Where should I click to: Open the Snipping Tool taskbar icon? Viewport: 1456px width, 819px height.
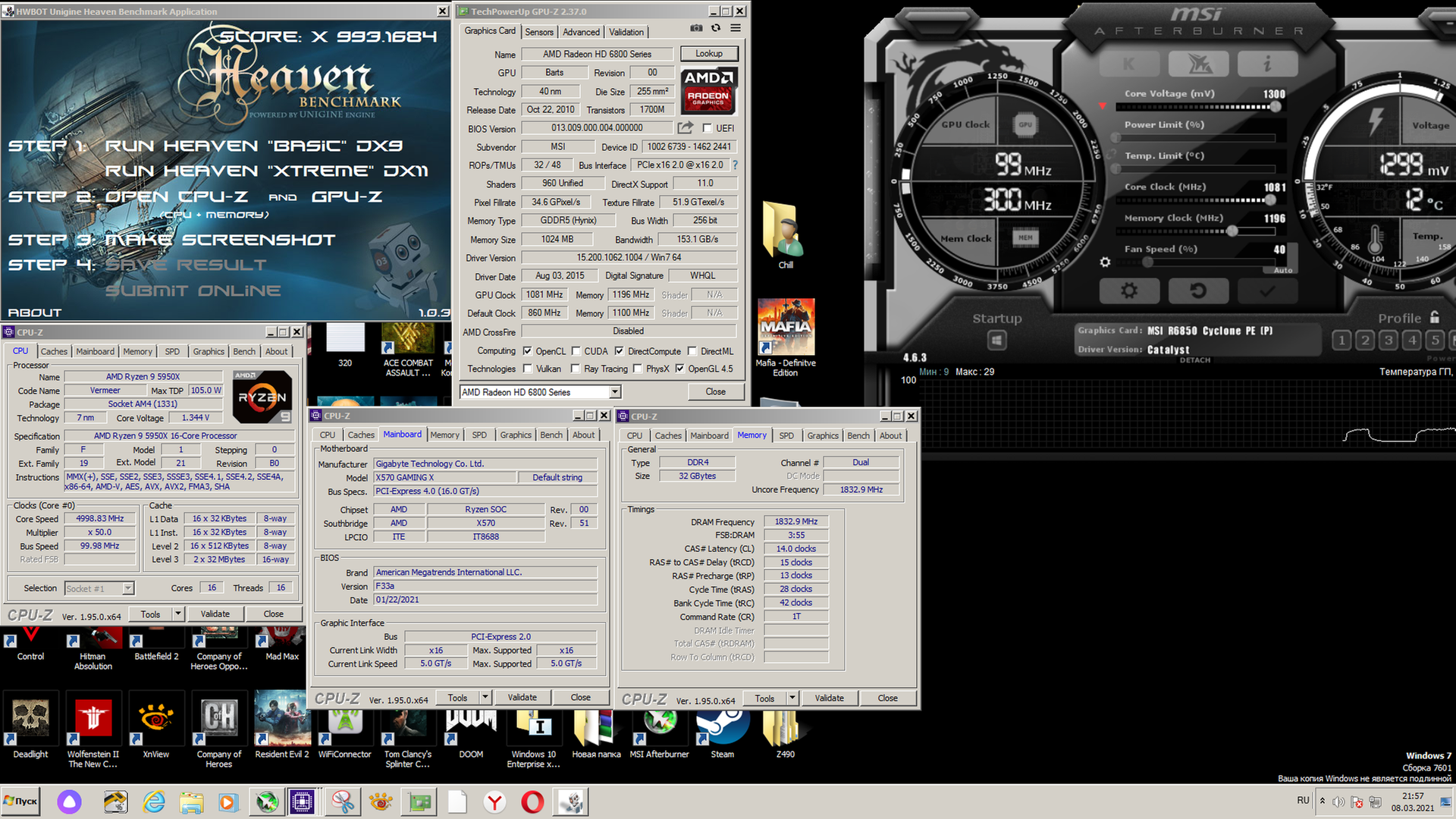point(343,802)
